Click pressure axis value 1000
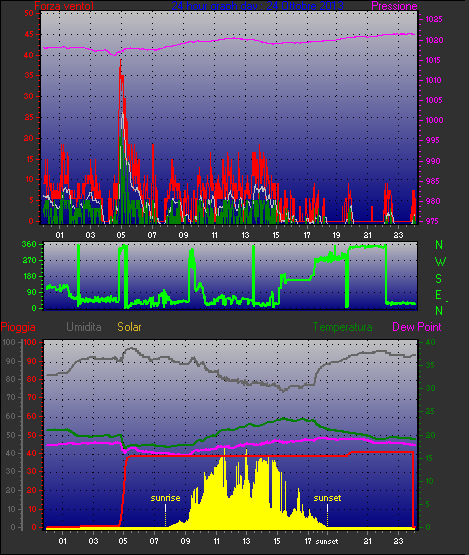The height and width of the screenshot is (555, 469). 434,120
